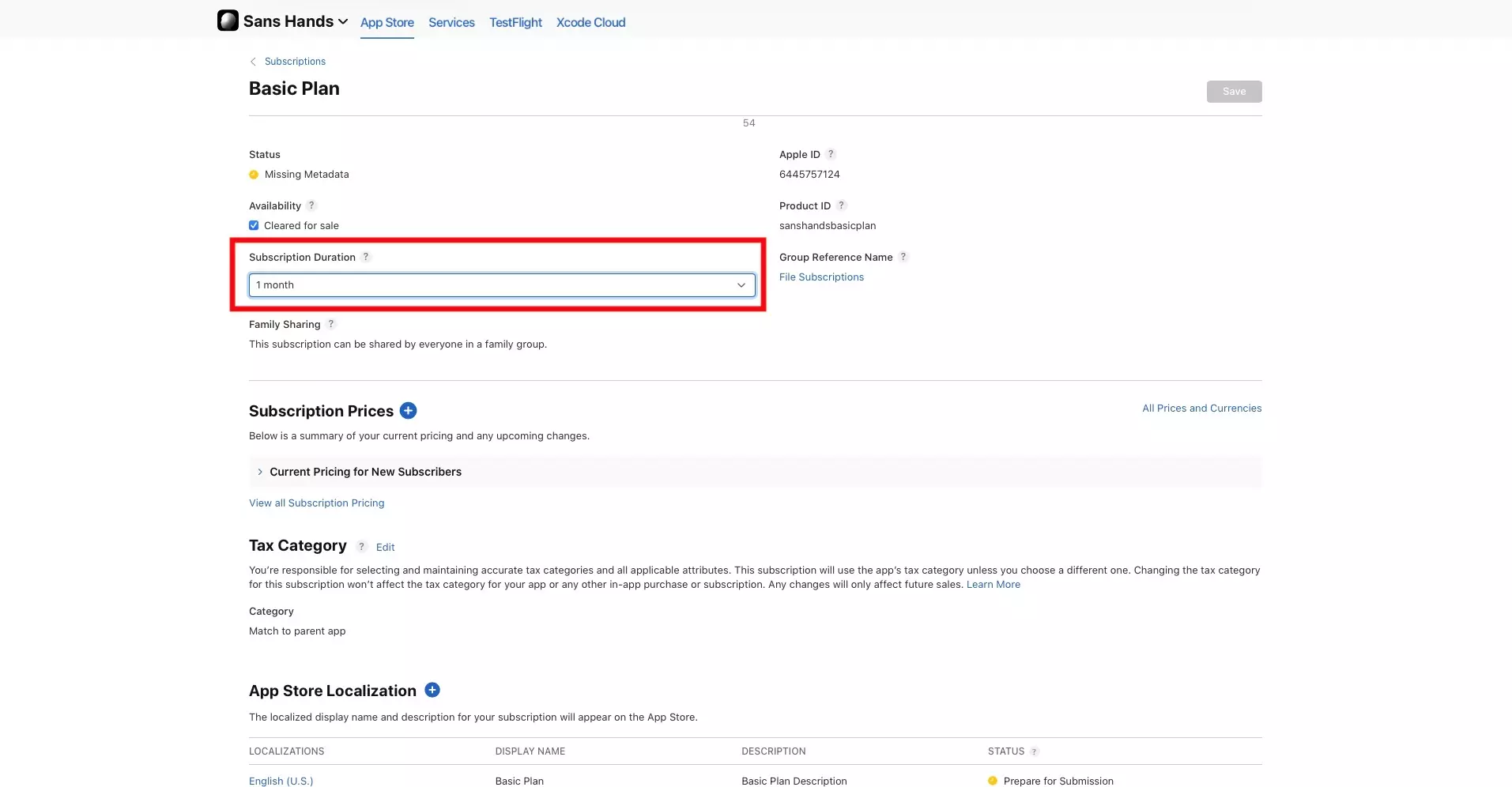
Task: Open All Prices and Currencies link
Action: tap(1201, 409)
